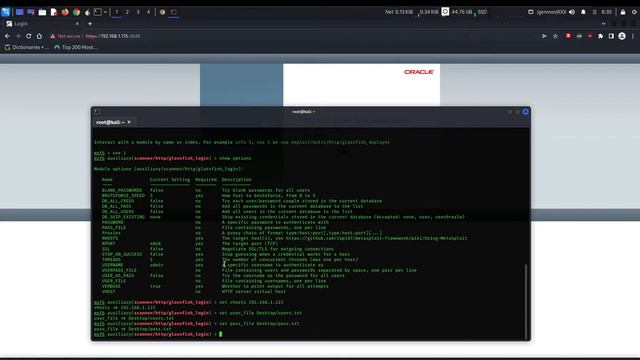Open the notifications bell icon
This screenshot has height=360, width=640.
pyautogui.click(x=583, y=12)
